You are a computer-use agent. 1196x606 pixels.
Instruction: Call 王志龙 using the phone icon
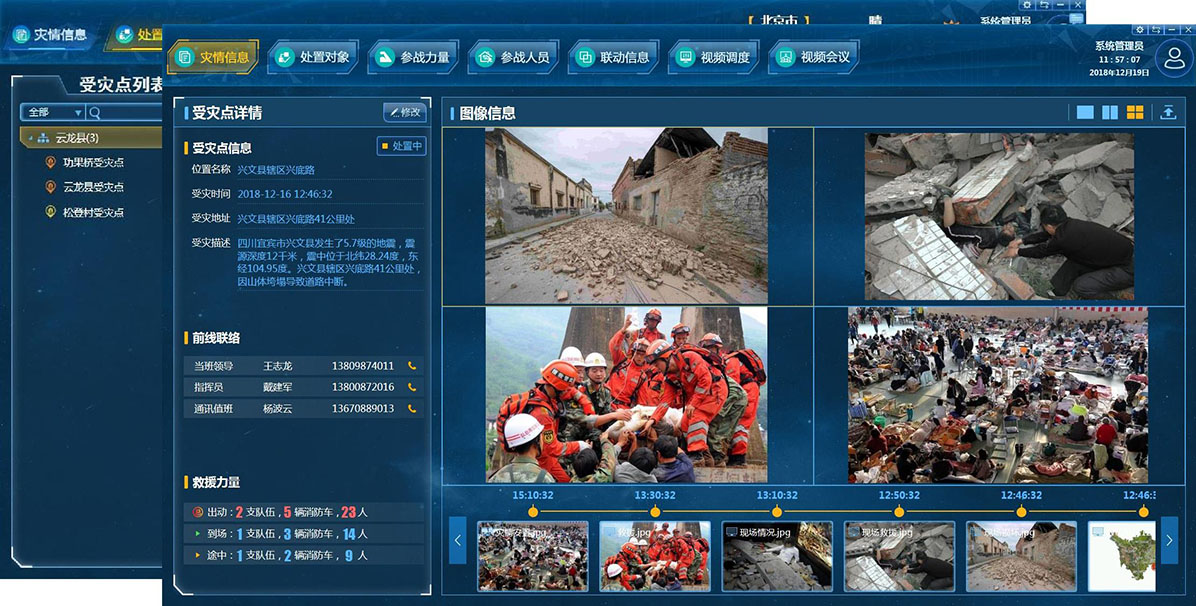pyautogui.click(x=412, y=366)
